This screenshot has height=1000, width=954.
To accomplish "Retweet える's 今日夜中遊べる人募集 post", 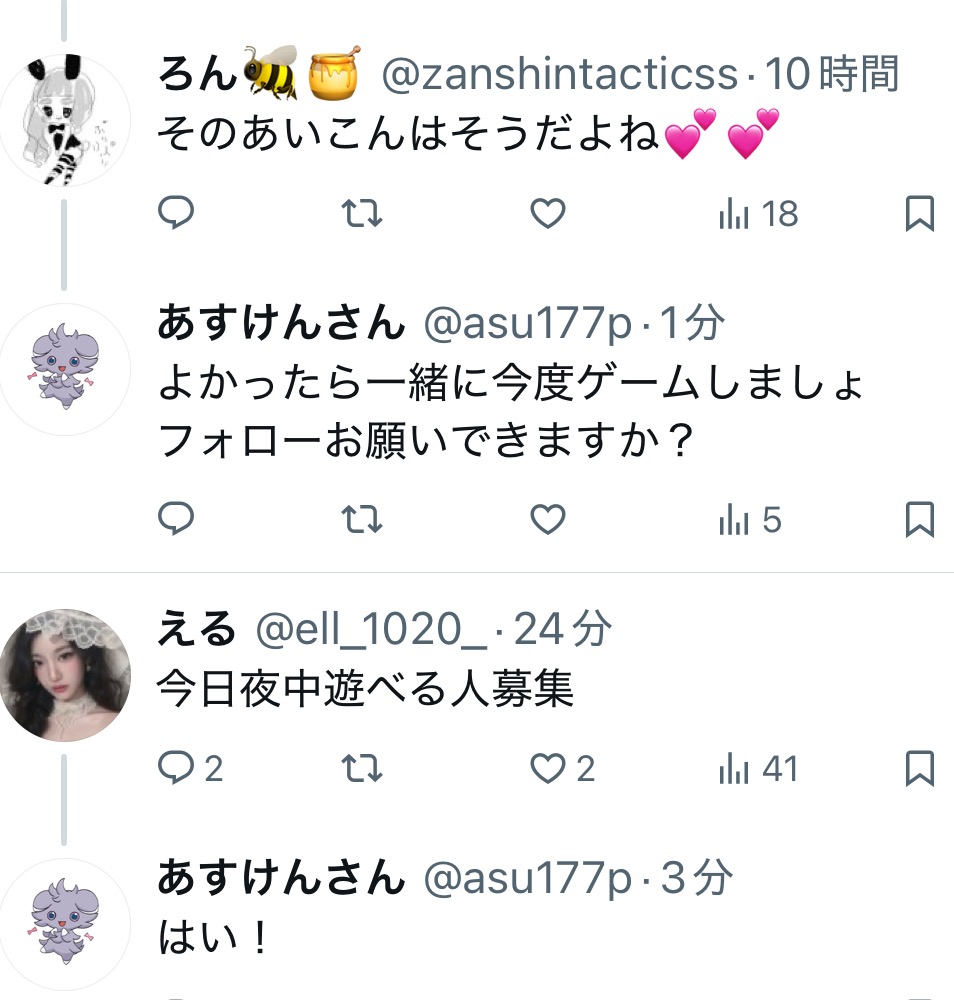I will coord(362,767).
